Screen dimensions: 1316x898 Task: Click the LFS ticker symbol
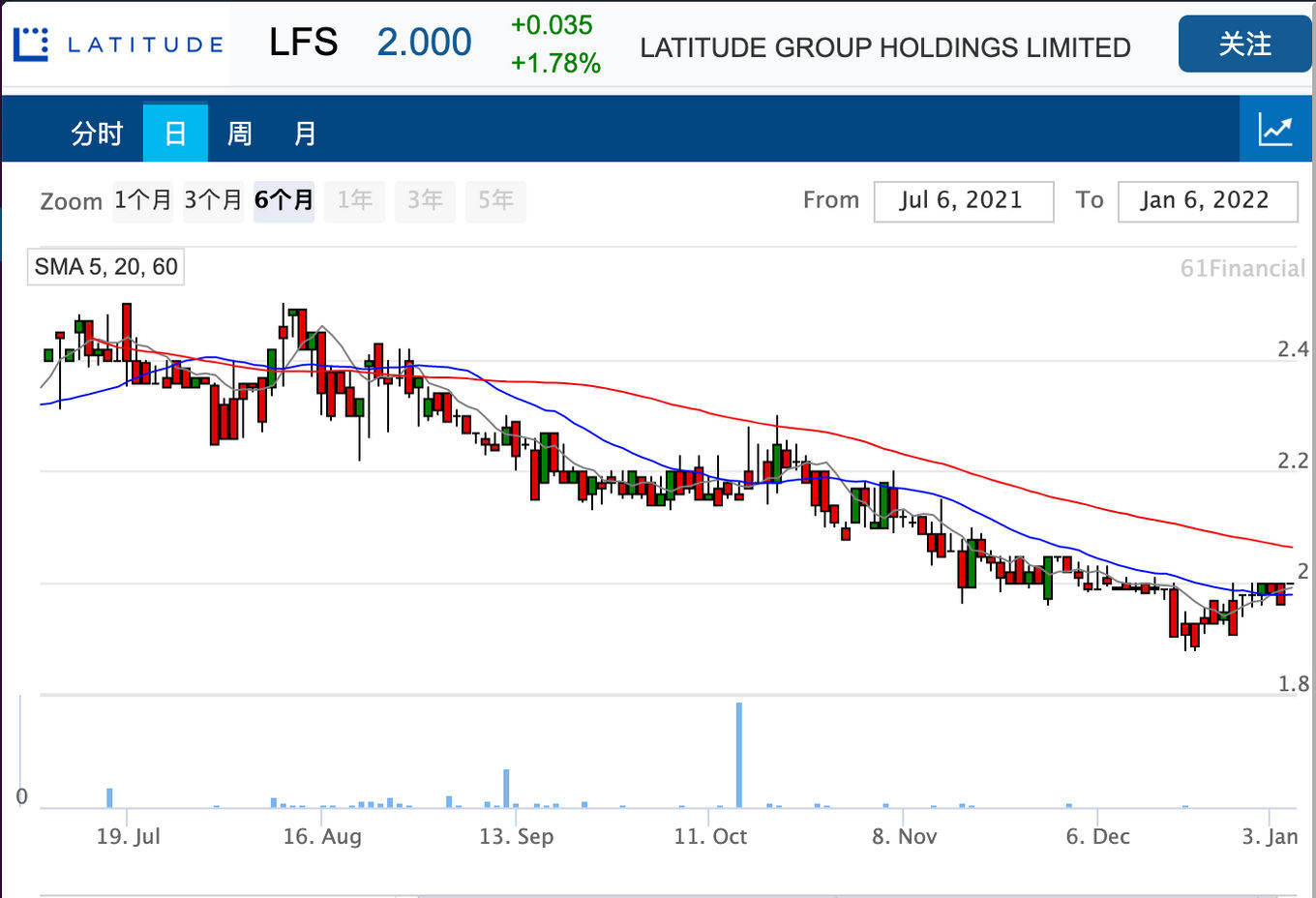[303, 43]
